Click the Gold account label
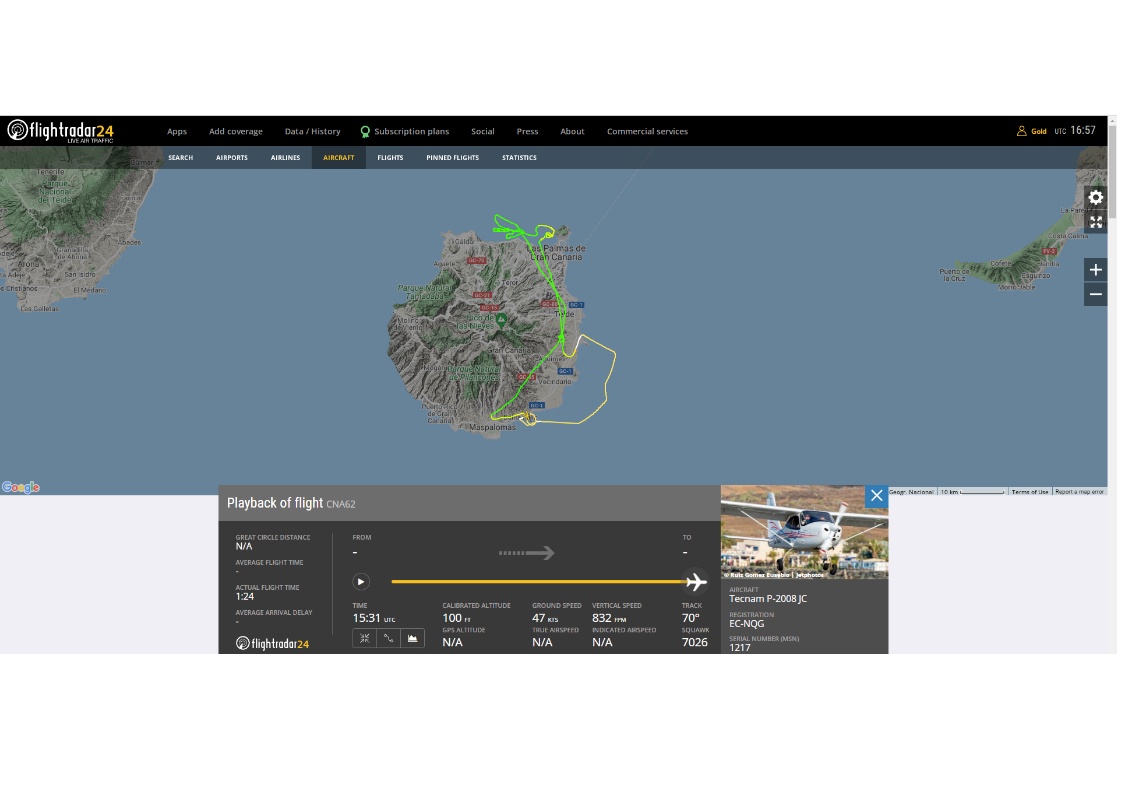The height and width of the screenshot is (794, 1123). pos(1038,132)
